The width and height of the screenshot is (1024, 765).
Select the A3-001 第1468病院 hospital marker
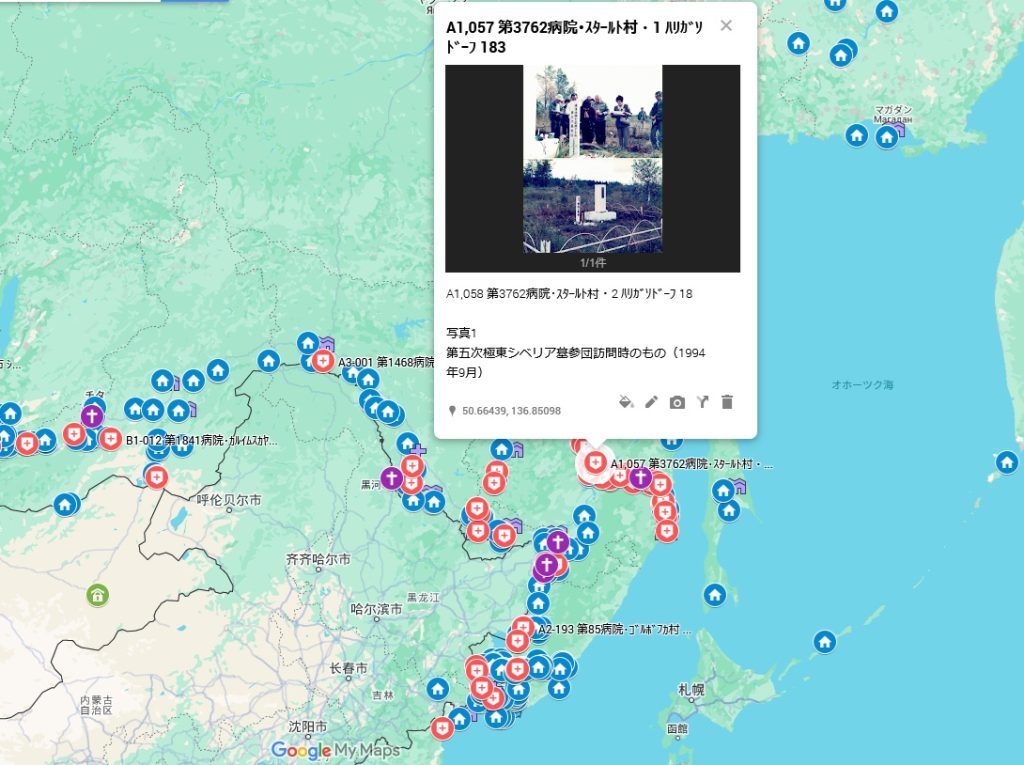[x=323, y=361]
